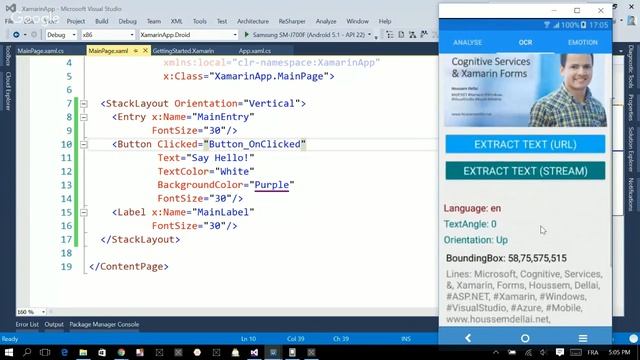Viewport: 640px width, 360px height.
Task: Click the navigate backward arrow icon in toolbar
Action: click(16, 35)
